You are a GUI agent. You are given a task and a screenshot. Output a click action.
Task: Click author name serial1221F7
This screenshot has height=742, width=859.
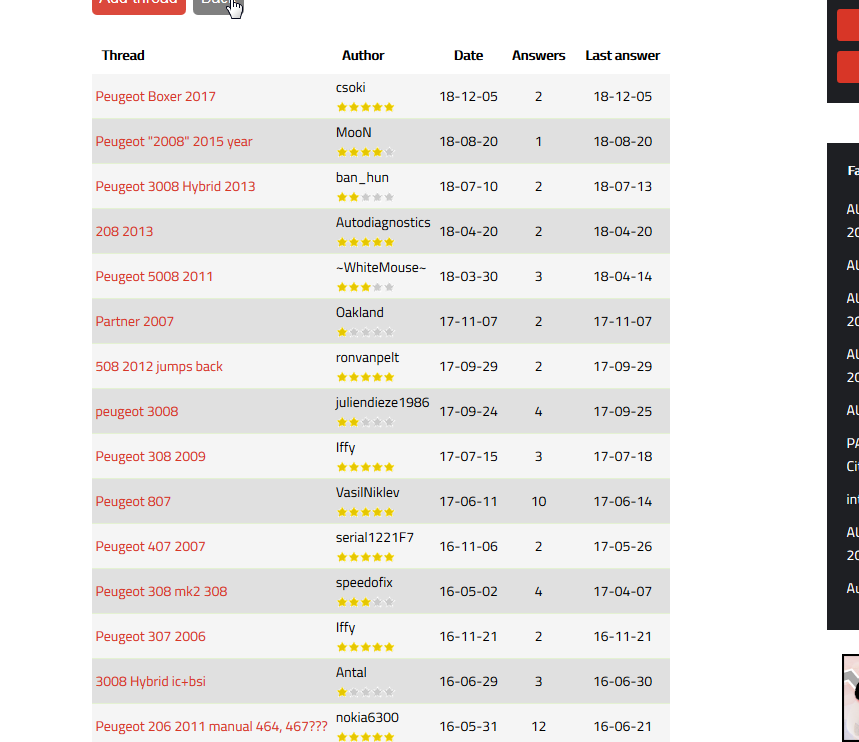click(375, 537)
